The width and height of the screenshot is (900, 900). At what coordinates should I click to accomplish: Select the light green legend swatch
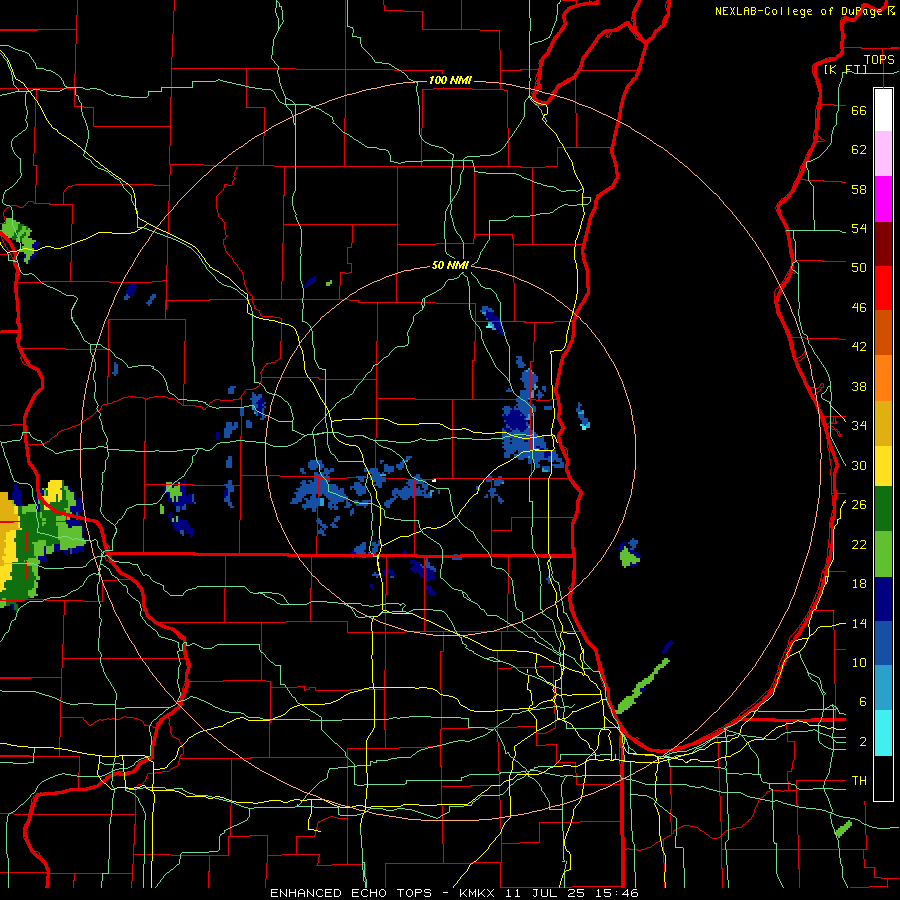(883, 554)
